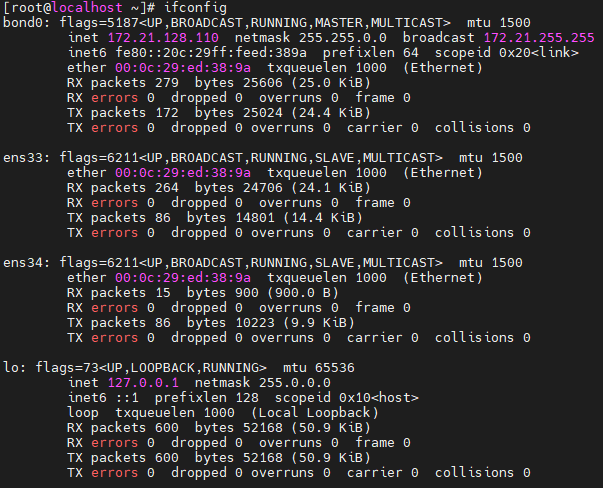Click '(Local Loopback)' text
Screen dimensions: 603x488
coord(315,413)
